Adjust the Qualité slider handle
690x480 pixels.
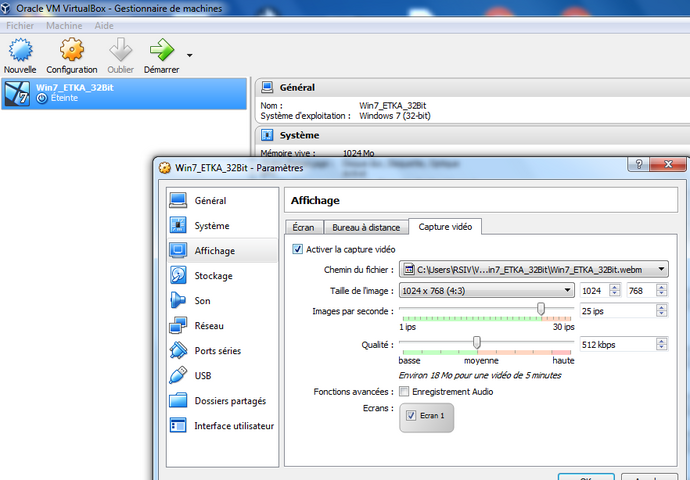(477, 342)
